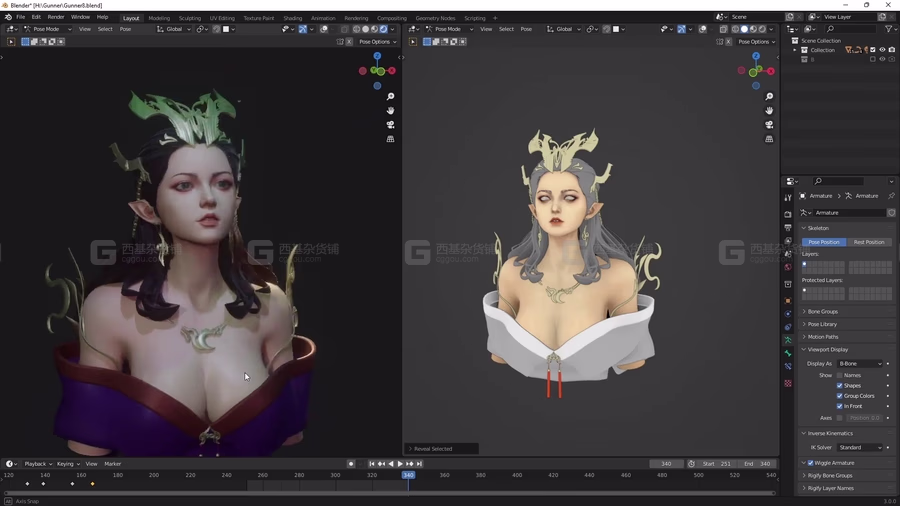900x506 pixels.
Task: Select solid shading in right viewport
Action: 744,29
